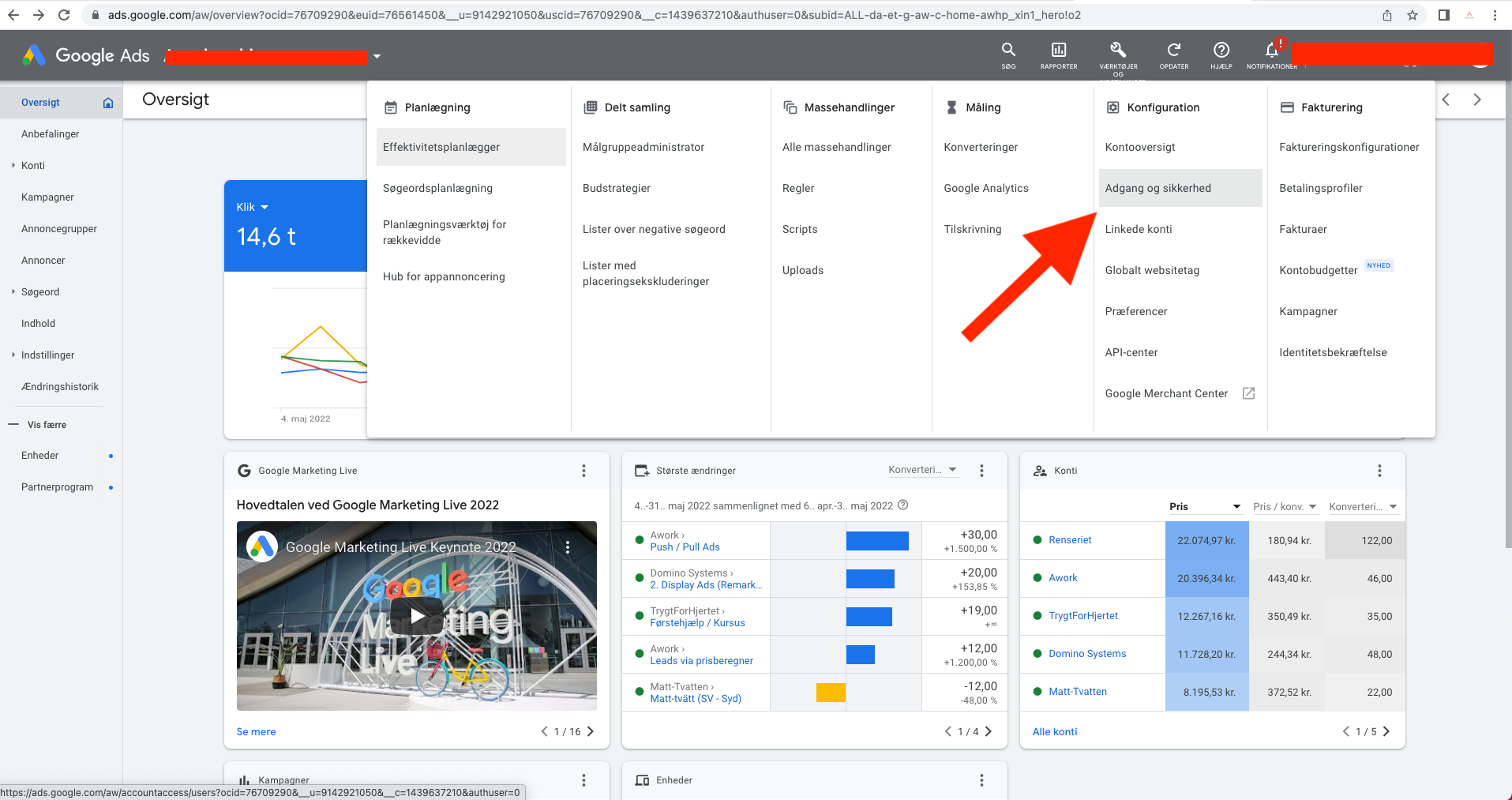The width and height of the screenshot is (1512, 800).
Task: Play the Google Marketing Live Keynote video
Action: [417, 616]
